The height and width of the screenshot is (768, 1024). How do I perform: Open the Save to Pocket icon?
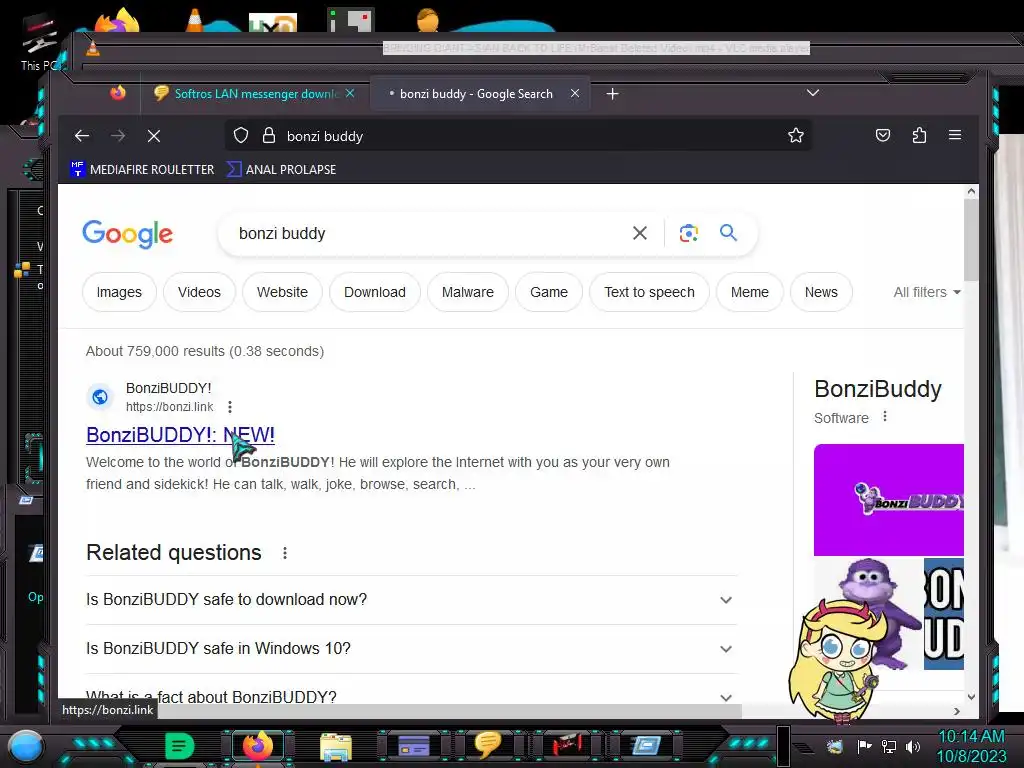(882, 135)
